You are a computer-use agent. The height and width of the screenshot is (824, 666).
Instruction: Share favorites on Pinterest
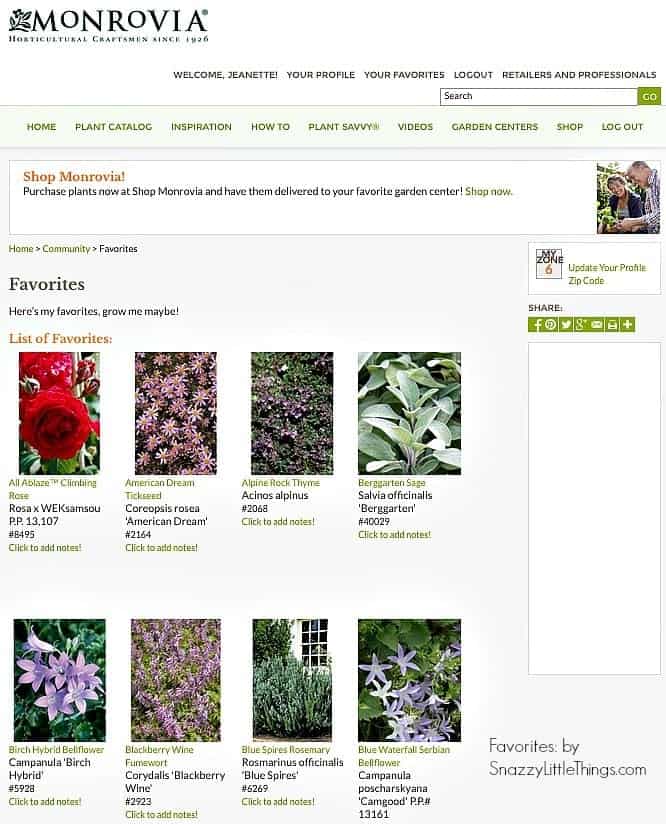550,324
